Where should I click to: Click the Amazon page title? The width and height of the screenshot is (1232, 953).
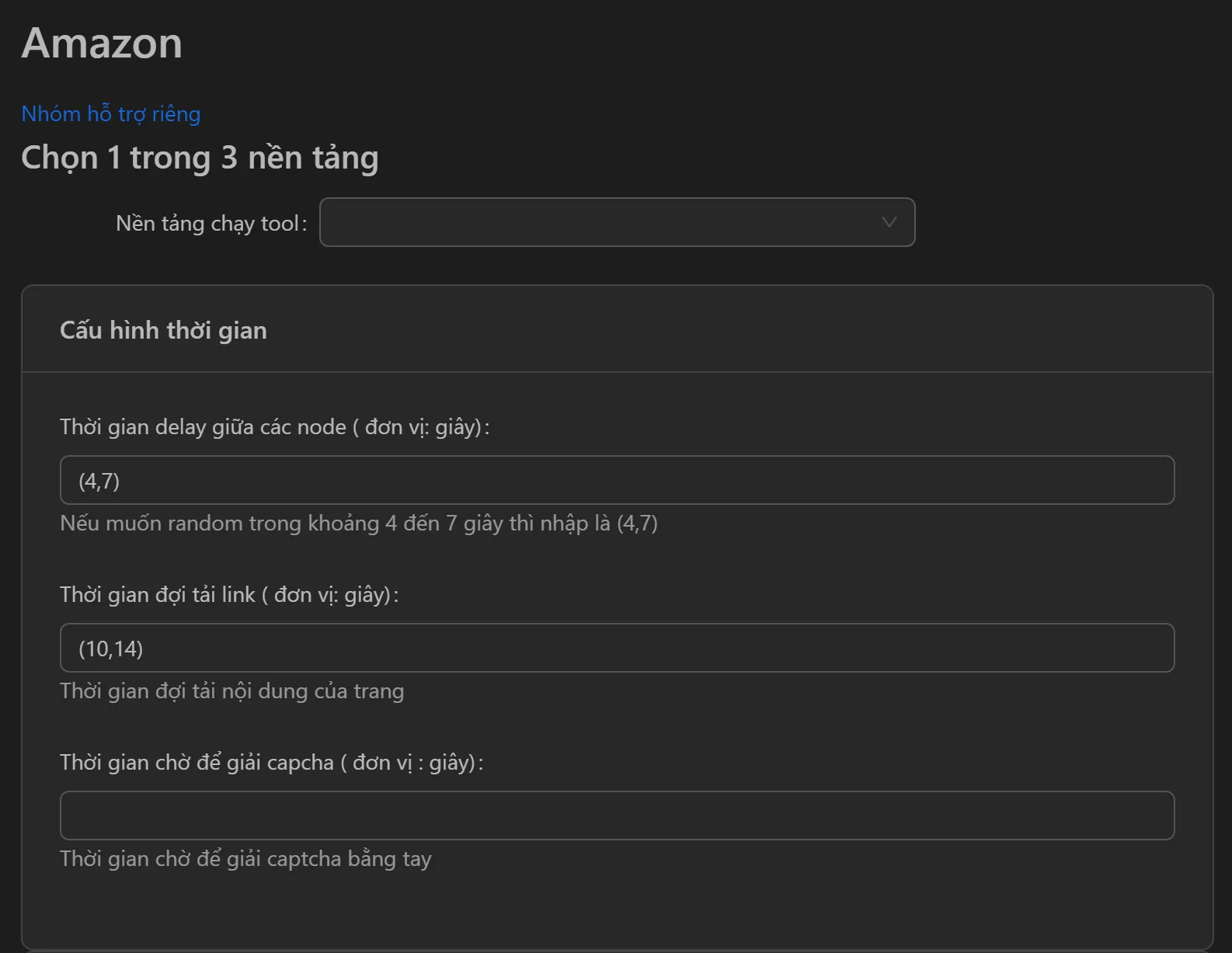coord(102,43)
